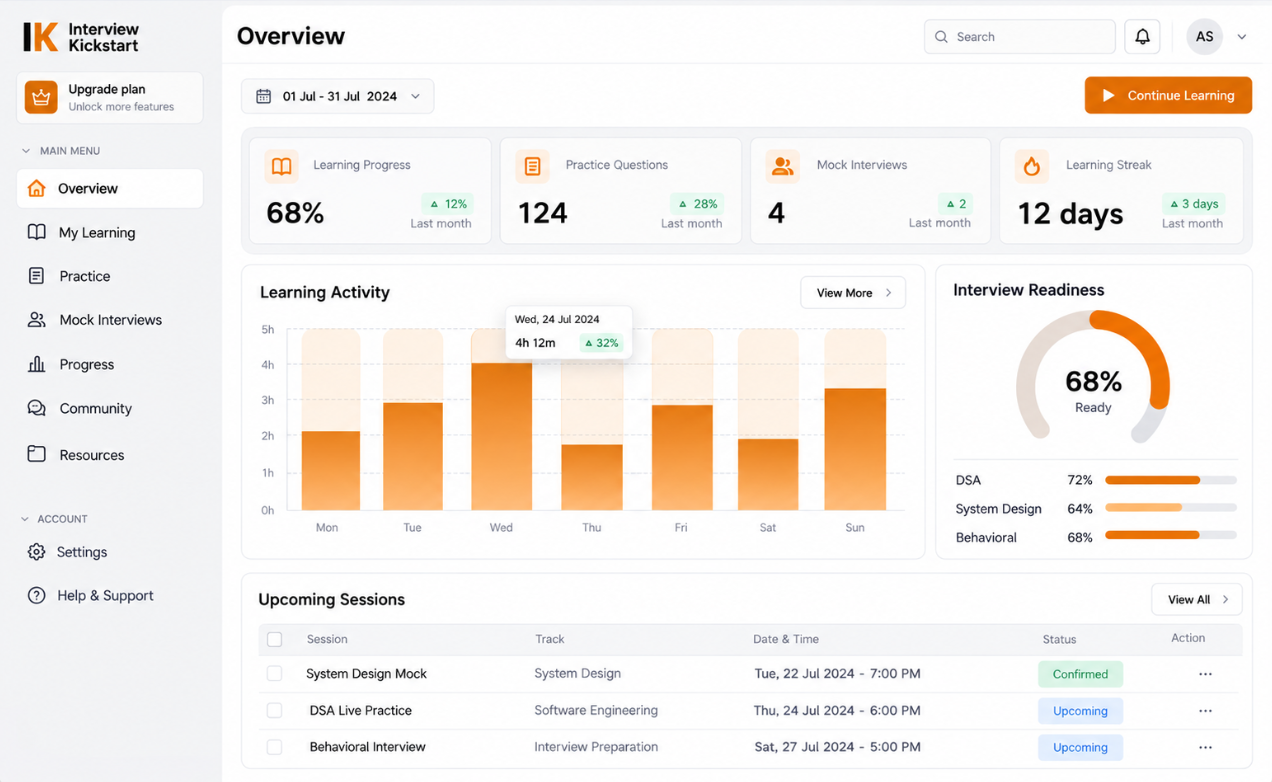
Task: Click View All in Upcoming Sessions
Action: (1197, 600)
